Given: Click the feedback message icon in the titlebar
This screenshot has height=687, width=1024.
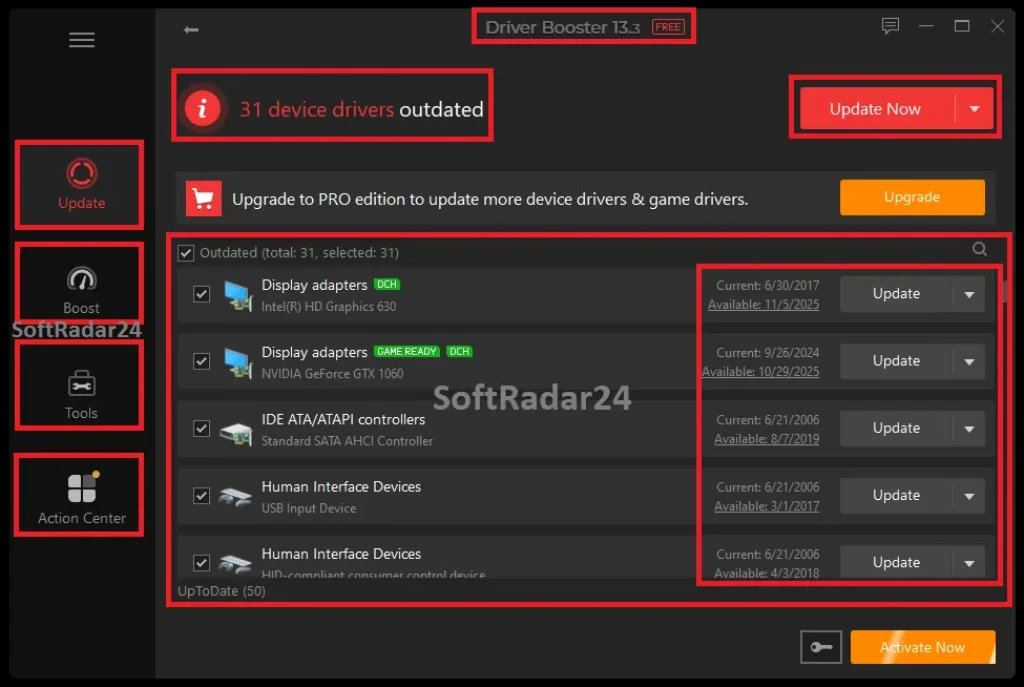Looking at the screenshot, I should tap(890, 26).
